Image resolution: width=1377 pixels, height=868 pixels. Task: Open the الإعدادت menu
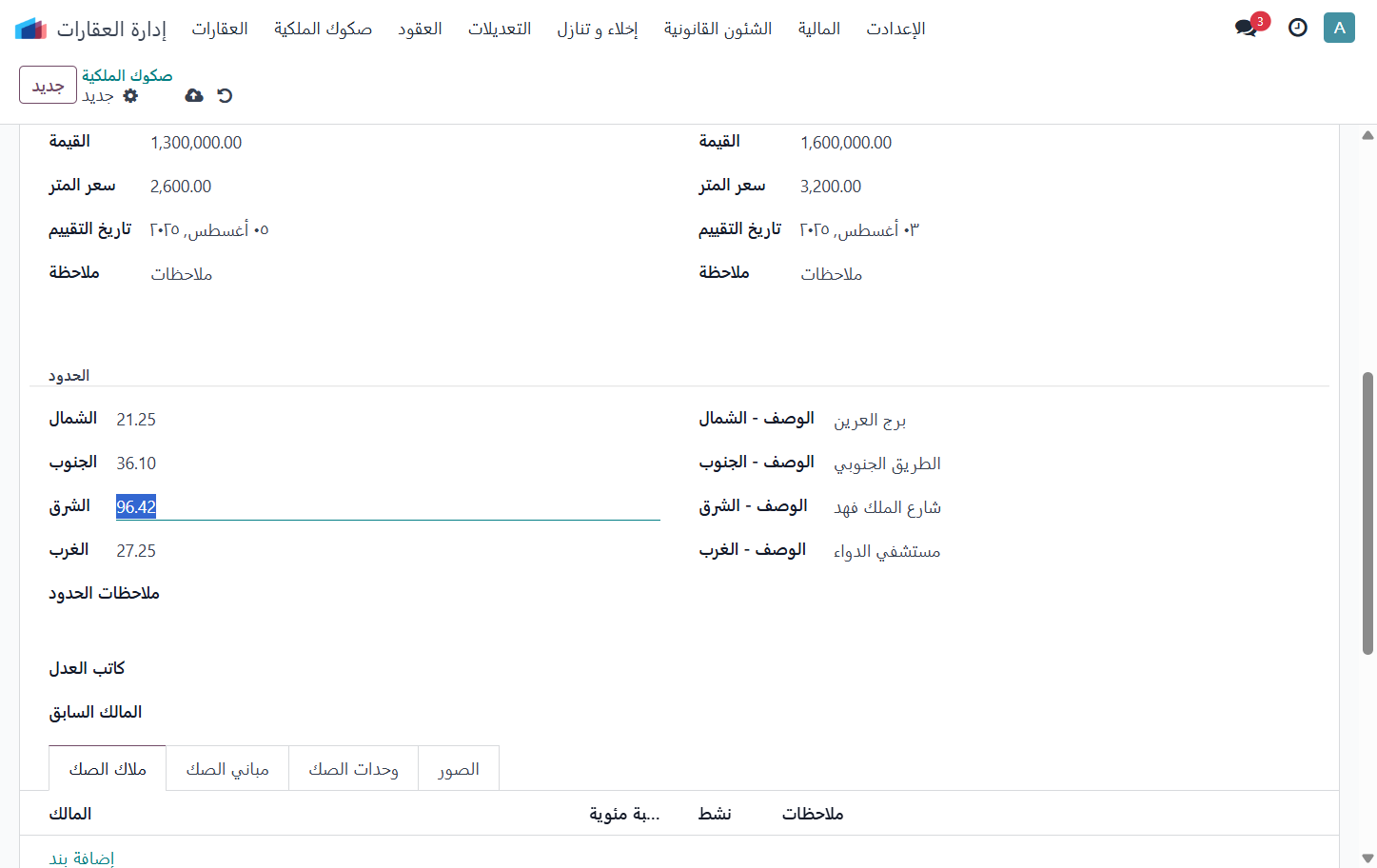[x=895, y=29]
